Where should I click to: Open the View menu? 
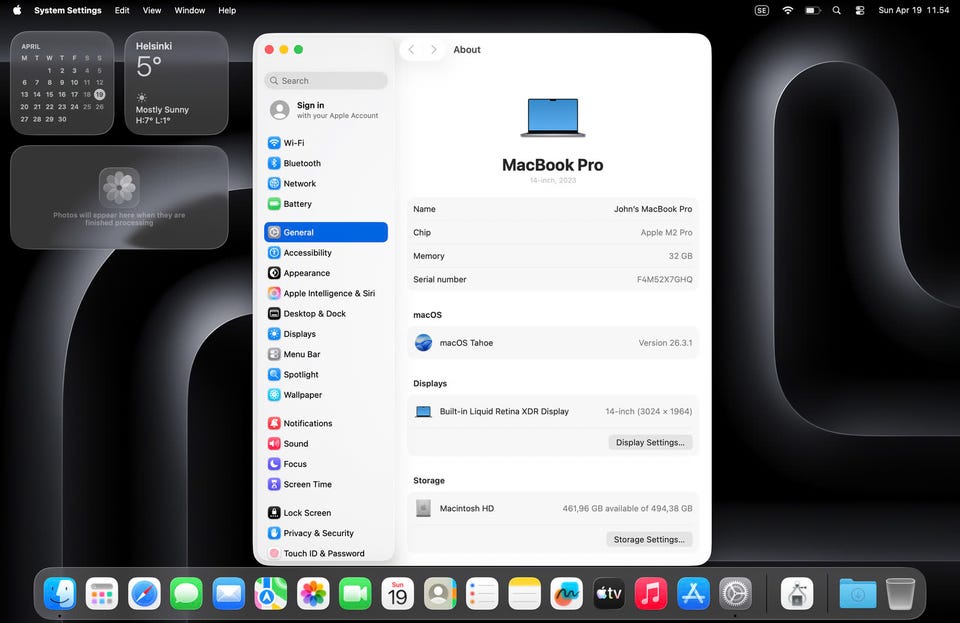tap(152, 10)
